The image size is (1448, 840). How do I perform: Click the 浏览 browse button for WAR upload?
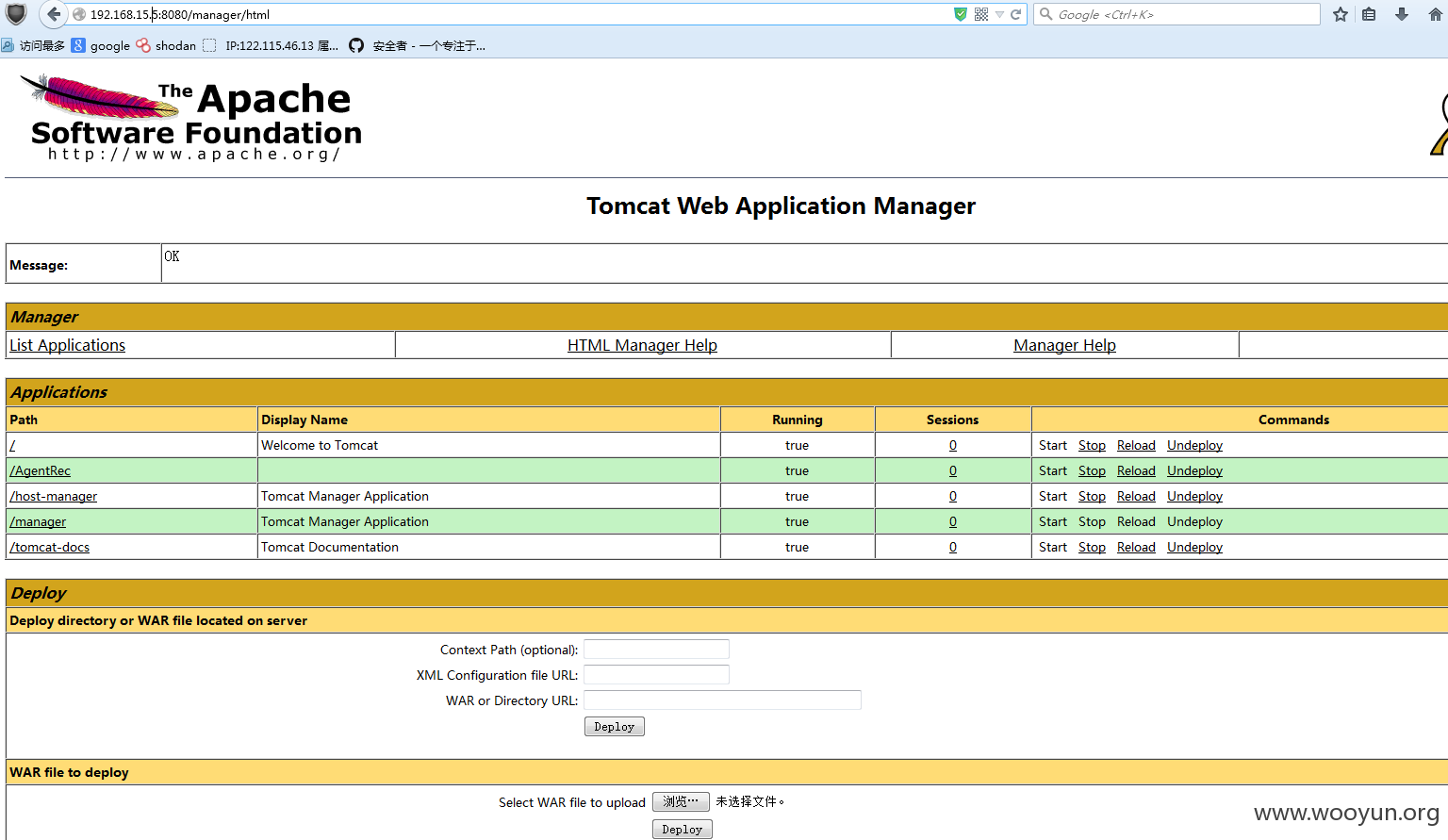pyautogui.click(x=681, y=801)
